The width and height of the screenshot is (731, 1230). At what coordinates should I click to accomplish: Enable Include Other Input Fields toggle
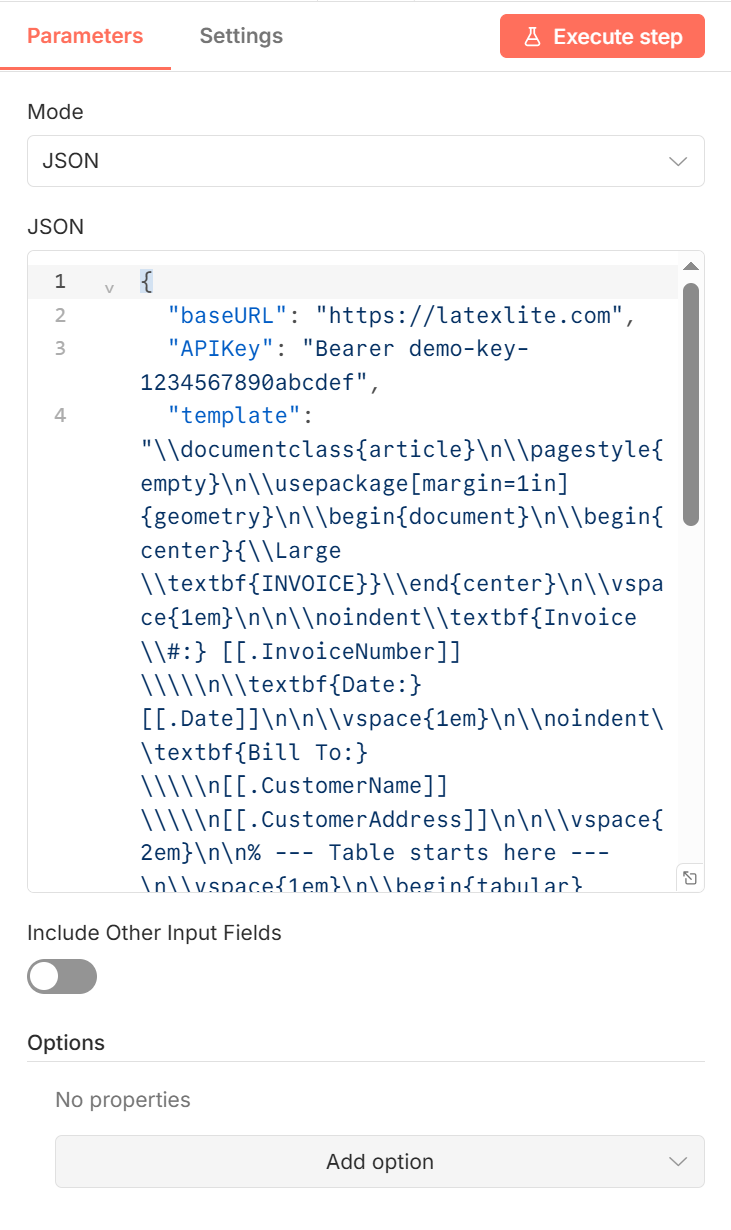point(62,976)
